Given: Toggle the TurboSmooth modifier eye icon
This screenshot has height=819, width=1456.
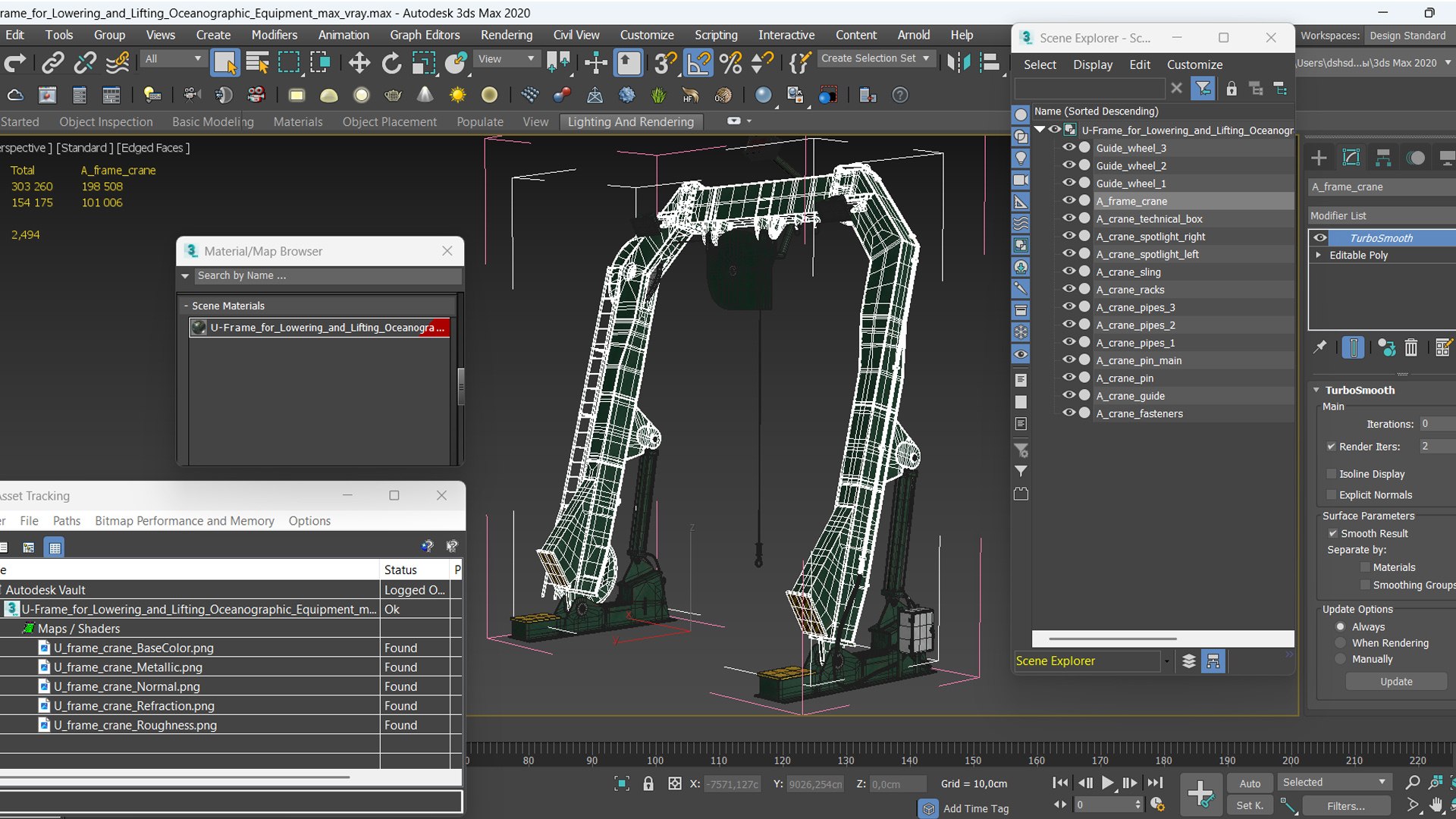Looking at the screenshot, I should [x=1319, y=237].
